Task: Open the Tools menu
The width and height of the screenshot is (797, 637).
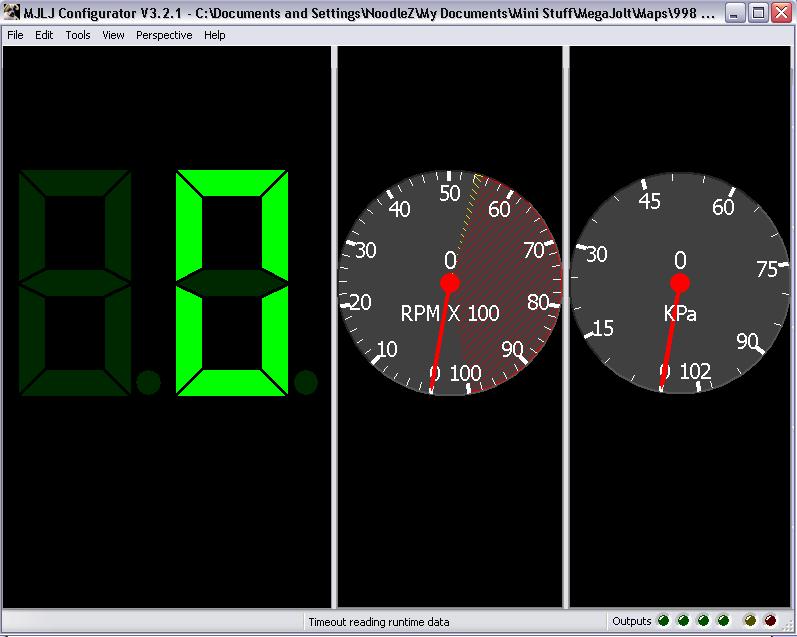Action: coord(78,35)
